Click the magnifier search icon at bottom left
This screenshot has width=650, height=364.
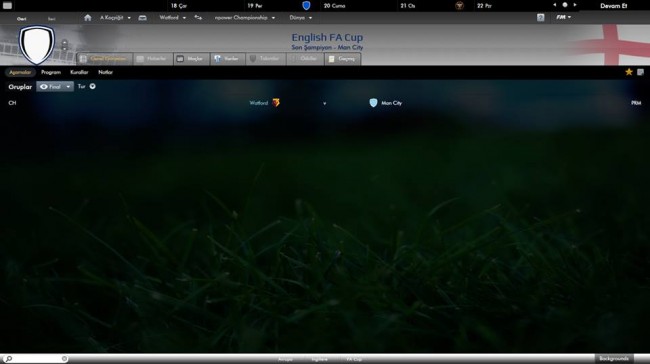pyautogui.click(x=8, y=359)
